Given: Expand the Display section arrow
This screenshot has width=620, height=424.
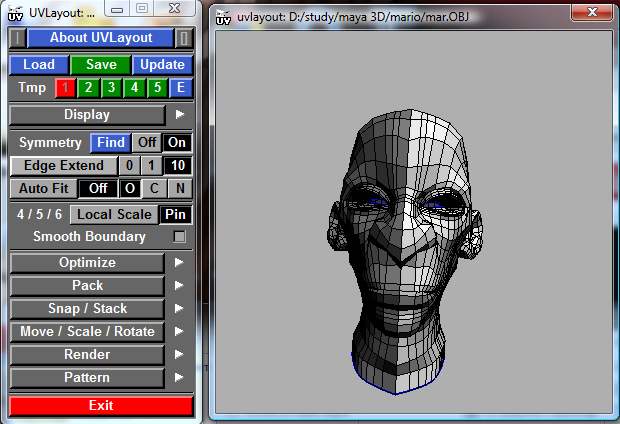Looking at the screenshot, I should [180, 115].
